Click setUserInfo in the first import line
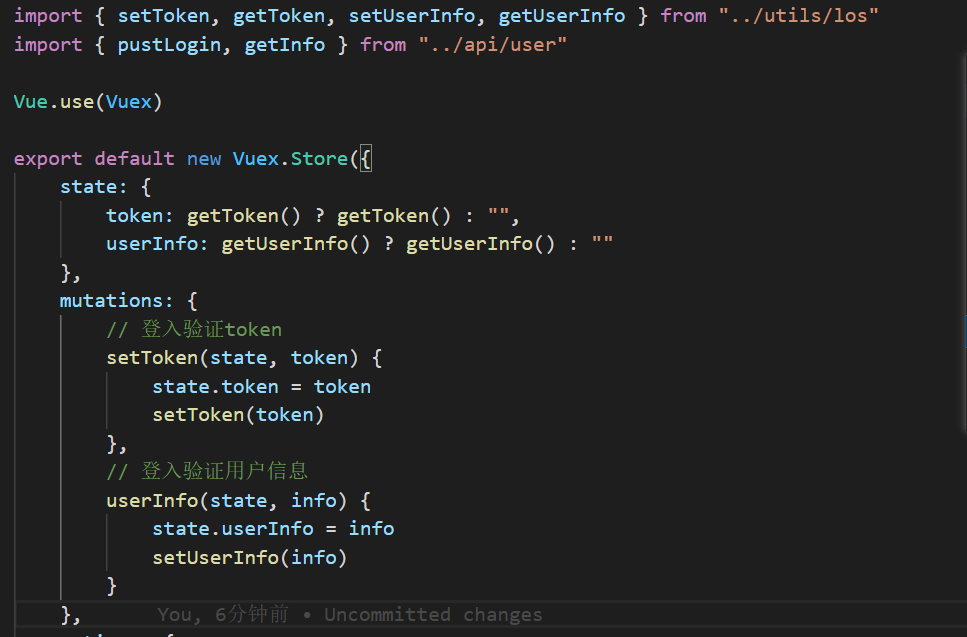The image size is (967, 637). [x=411, y=15]
